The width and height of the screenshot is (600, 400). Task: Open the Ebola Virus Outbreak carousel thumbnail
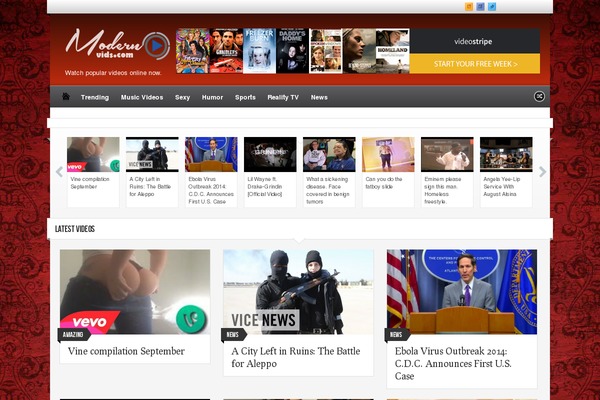tap(211, 154)
